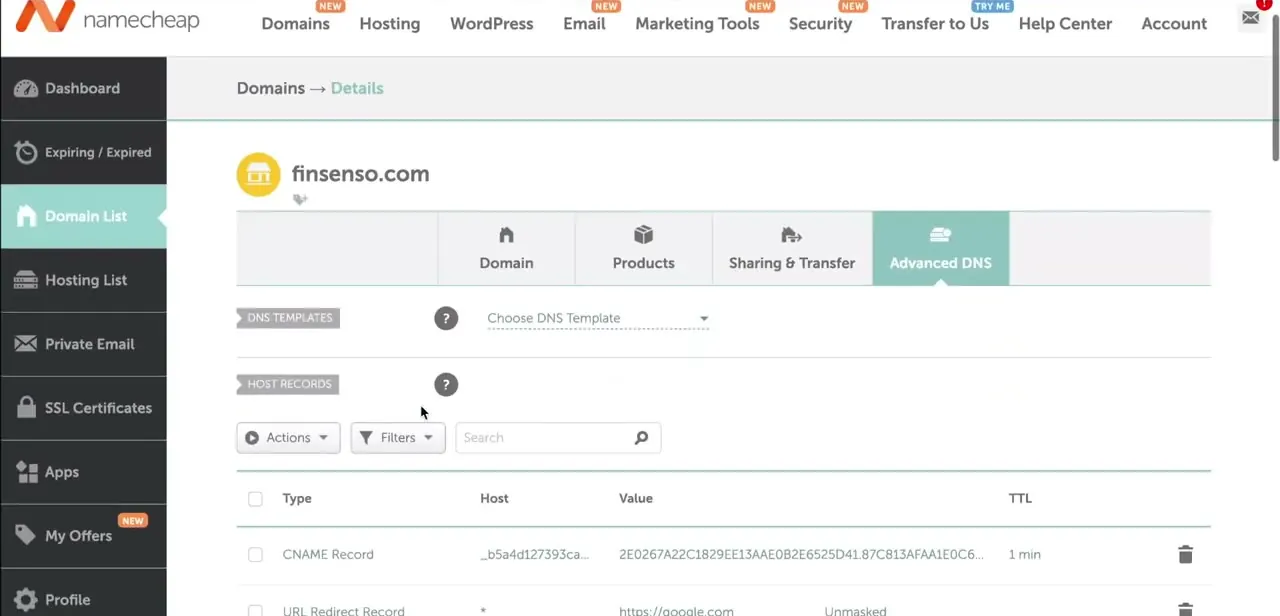Click the Profile gear icon
1280x616 pixels.
point(26,600)
